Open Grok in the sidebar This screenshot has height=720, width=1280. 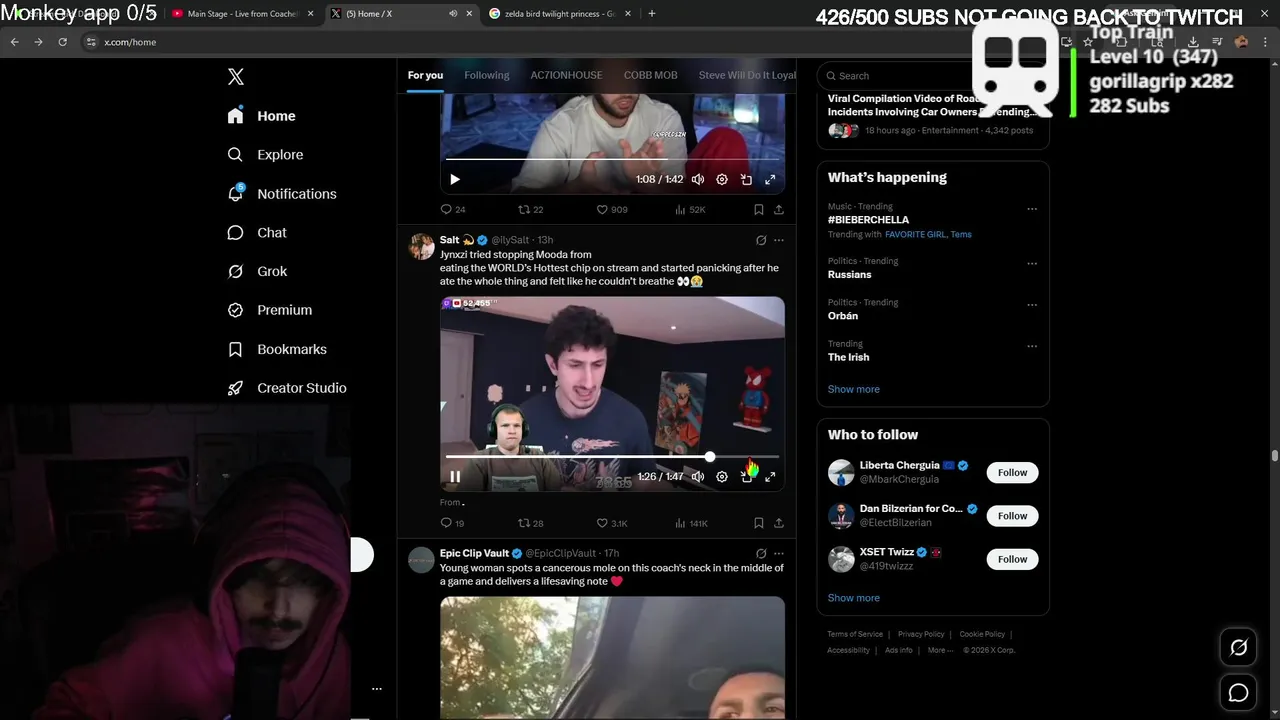click(257, 272)
